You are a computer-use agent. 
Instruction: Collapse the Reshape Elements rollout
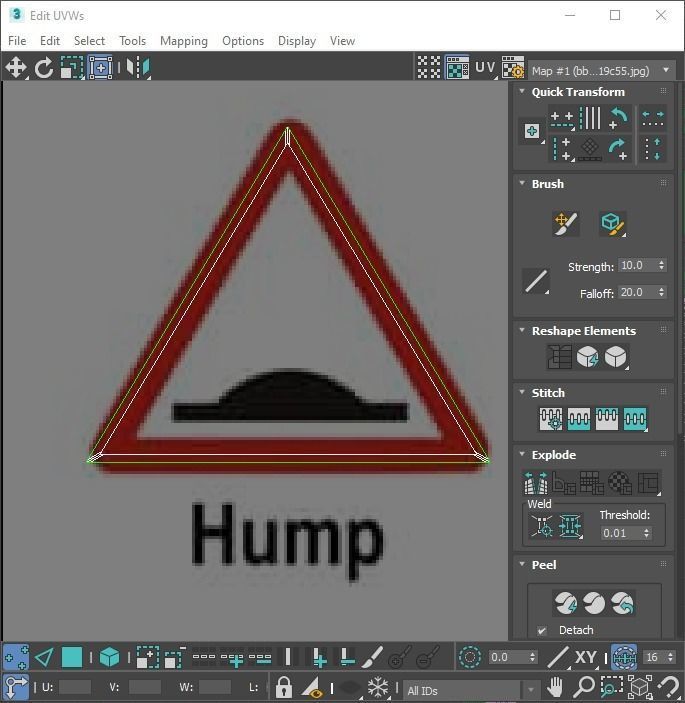click(522, 330)
